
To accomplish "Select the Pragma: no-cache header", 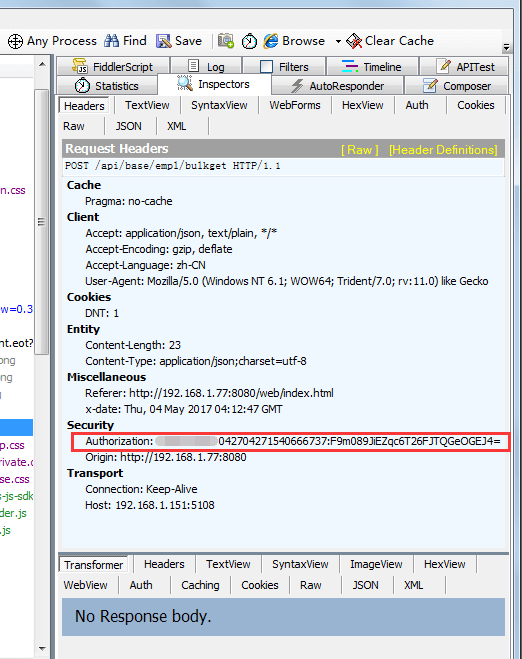I will (129, 201).
